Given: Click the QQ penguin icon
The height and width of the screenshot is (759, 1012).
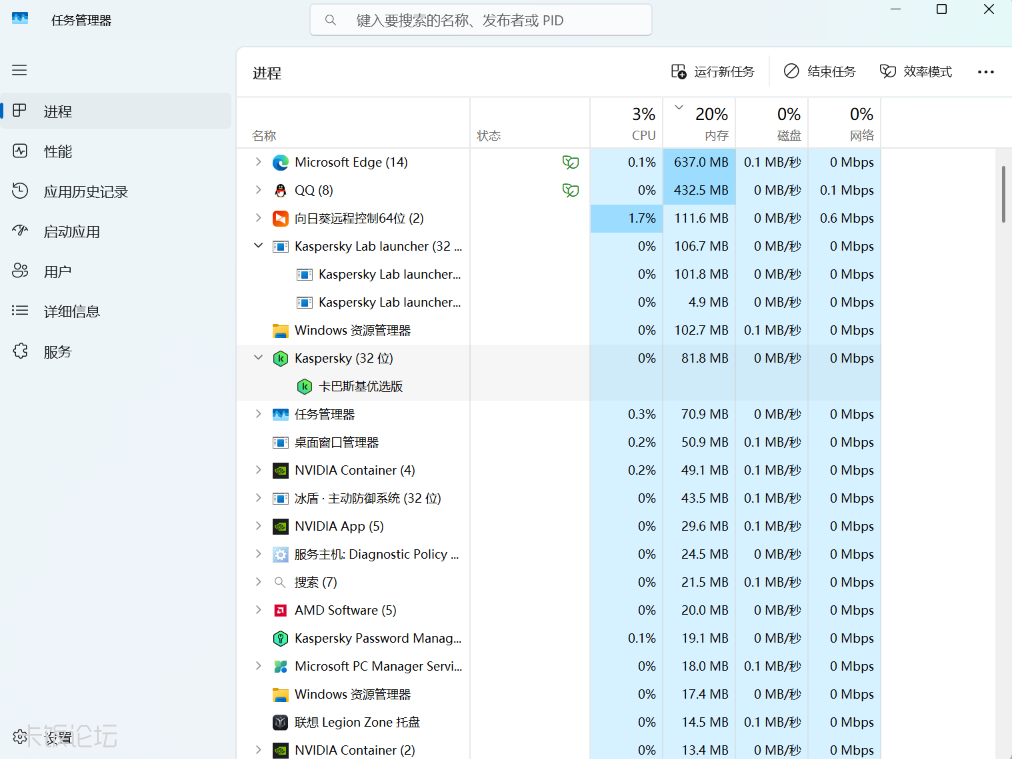Looking at the screenshot, I should tap(280, 190).
